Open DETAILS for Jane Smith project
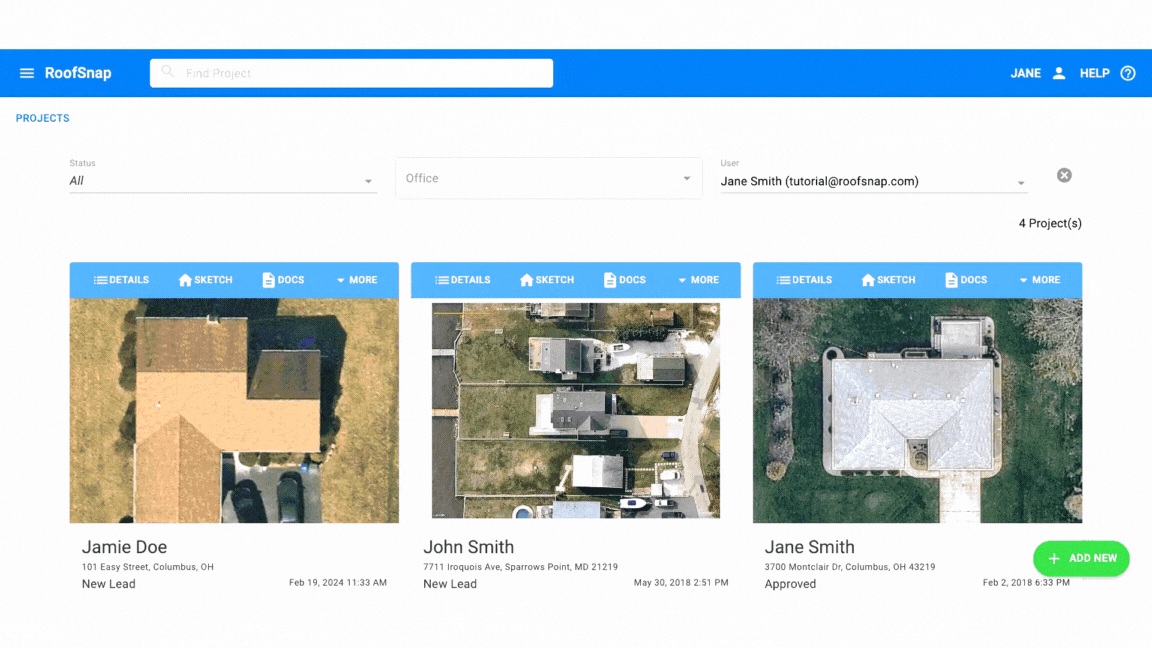Viewport: 1152px width, 648px height. pyautogui.click(x=804, y=280)
